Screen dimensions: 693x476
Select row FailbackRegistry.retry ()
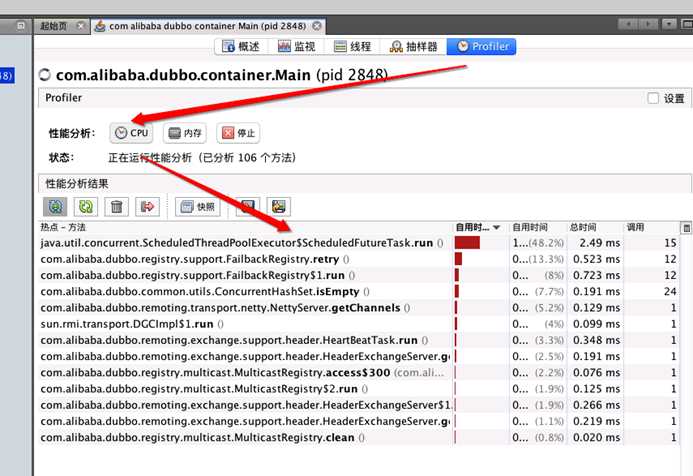coord(358,259)
